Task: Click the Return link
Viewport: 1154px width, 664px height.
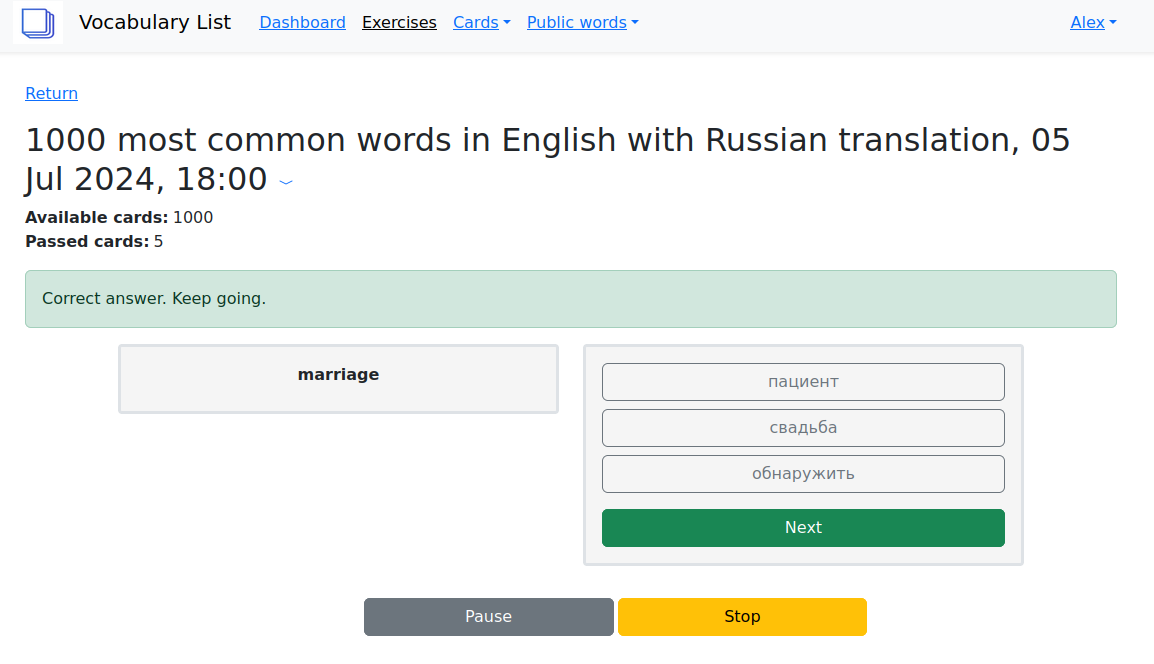Action: point(51,93)
